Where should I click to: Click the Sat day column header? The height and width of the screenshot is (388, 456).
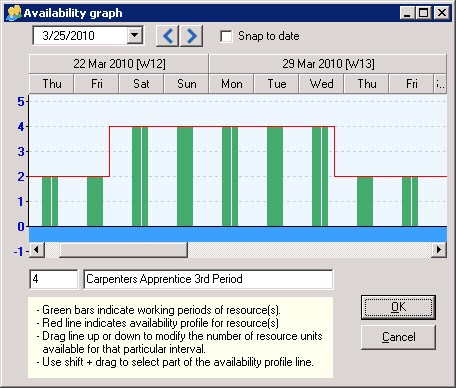[x=141, y=84]
